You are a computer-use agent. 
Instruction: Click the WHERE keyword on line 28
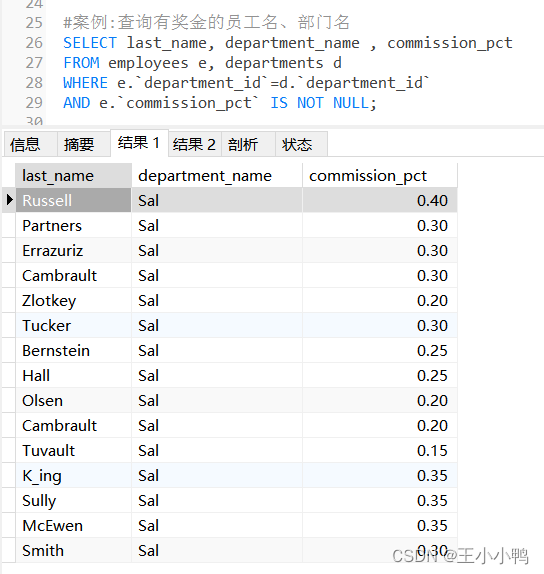86,83
